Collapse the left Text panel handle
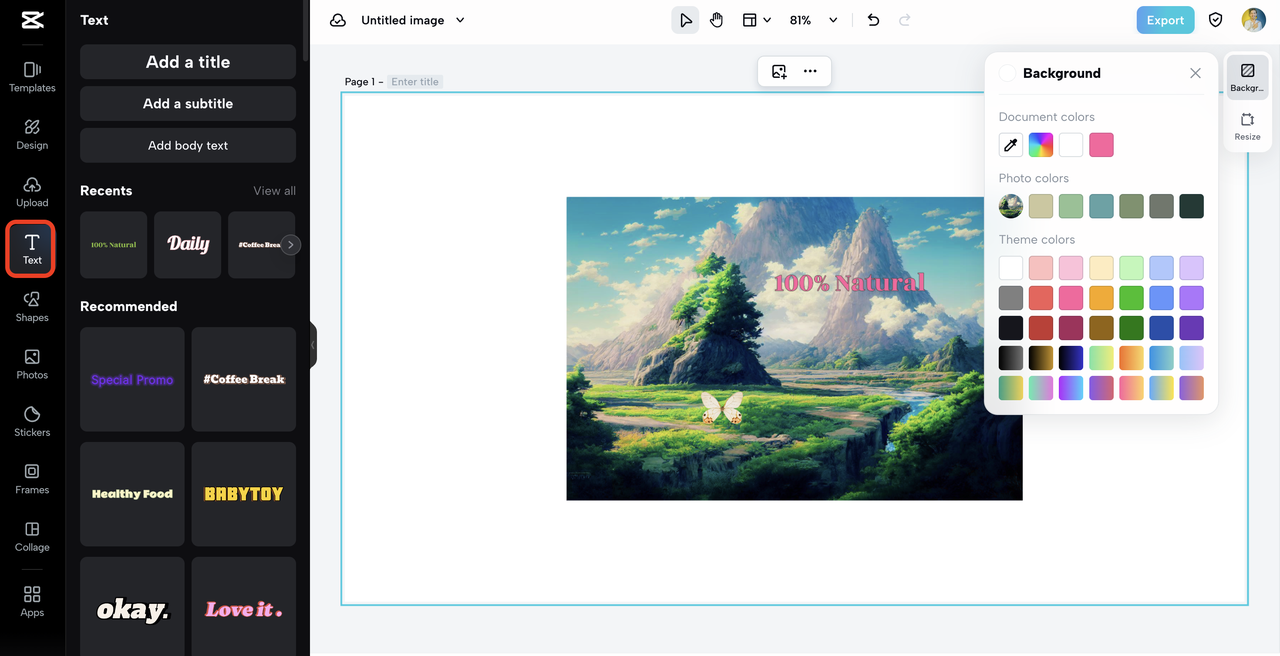 tap(313, 345)
